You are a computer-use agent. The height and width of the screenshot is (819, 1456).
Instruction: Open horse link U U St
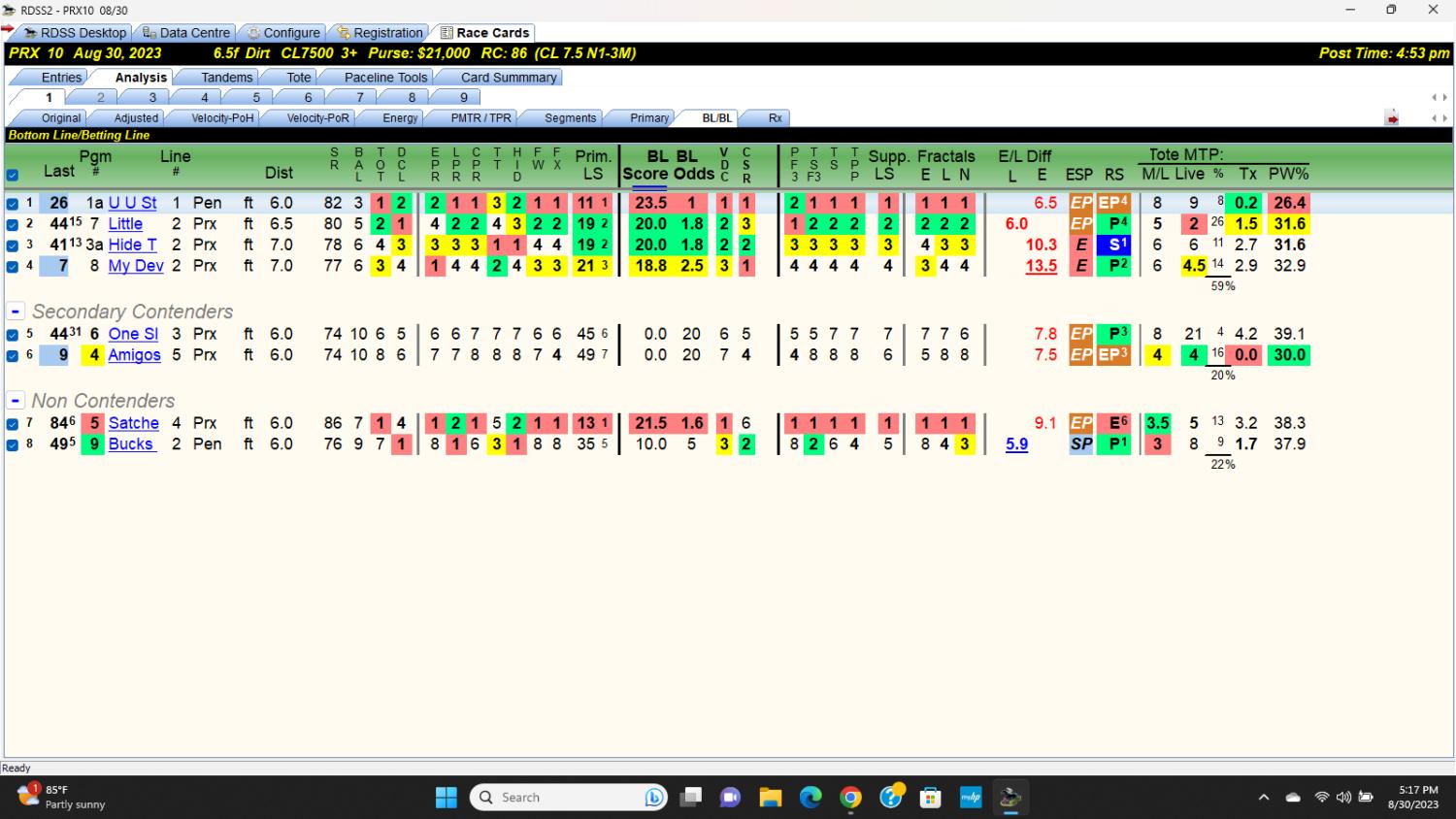(x=132, y=203)
